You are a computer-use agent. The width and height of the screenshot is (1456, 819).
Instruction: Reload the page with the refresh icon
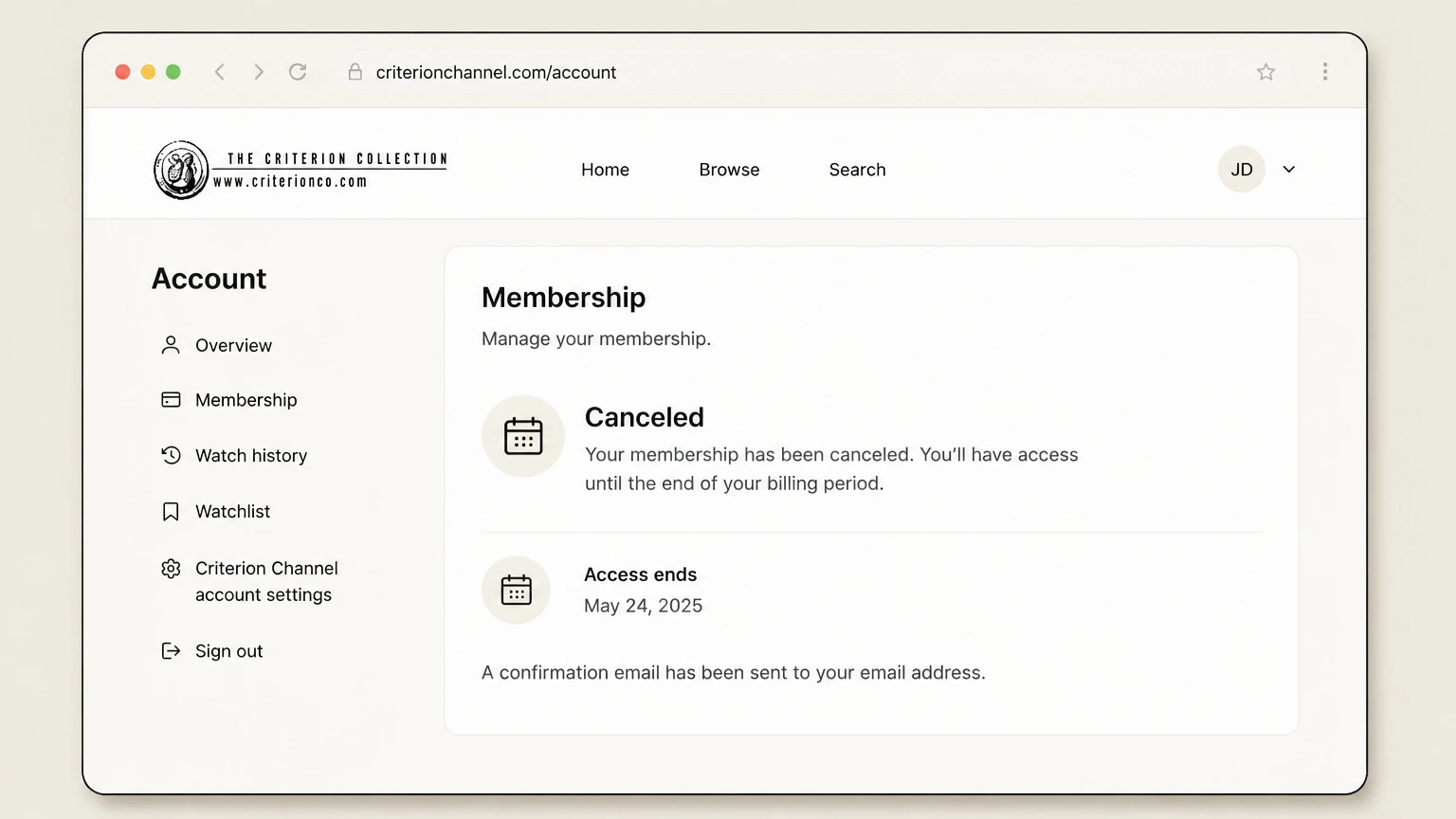click(x=298, y=72)
